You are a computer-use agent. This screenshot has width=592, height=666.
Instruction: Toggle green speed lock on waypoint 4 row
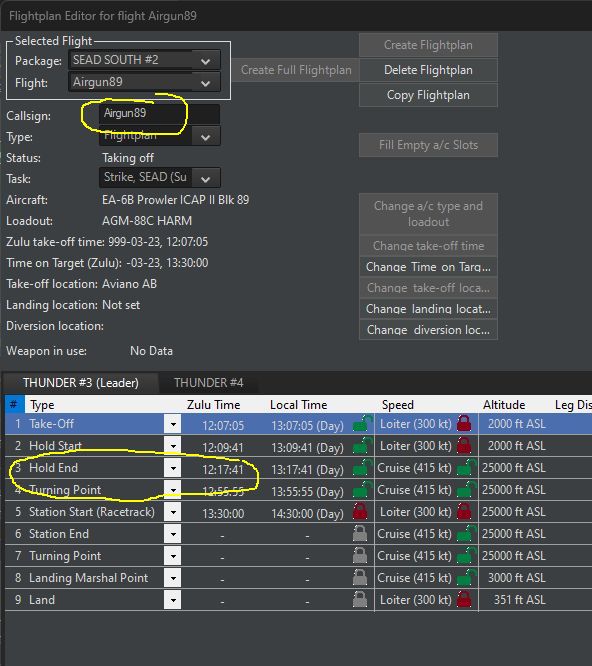[x=466, y=490]
